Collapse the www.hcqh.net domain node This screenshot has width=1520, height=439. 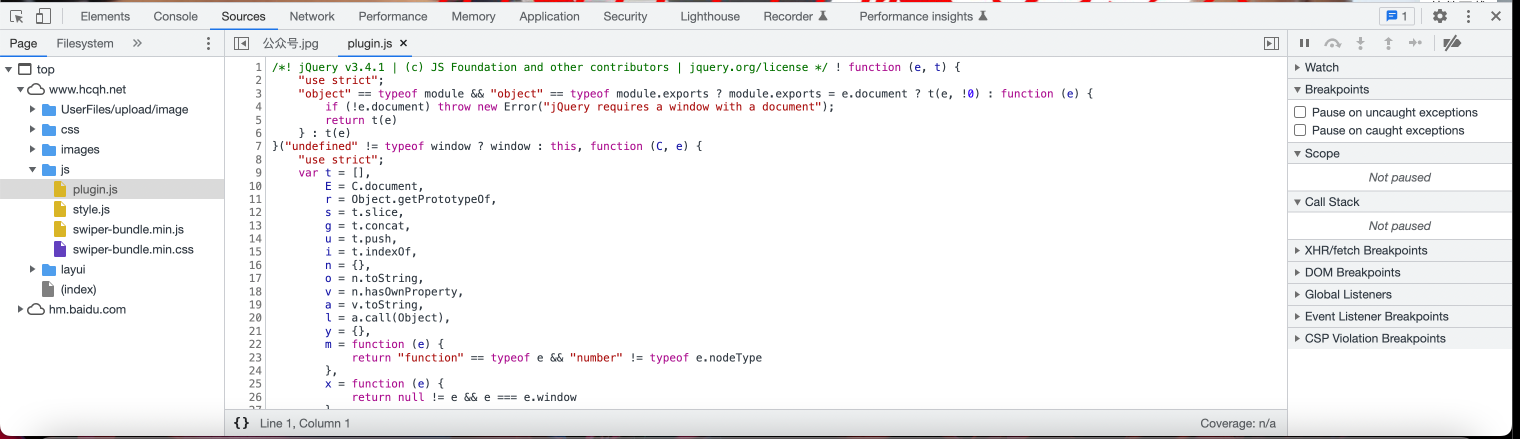pos(21,89)
